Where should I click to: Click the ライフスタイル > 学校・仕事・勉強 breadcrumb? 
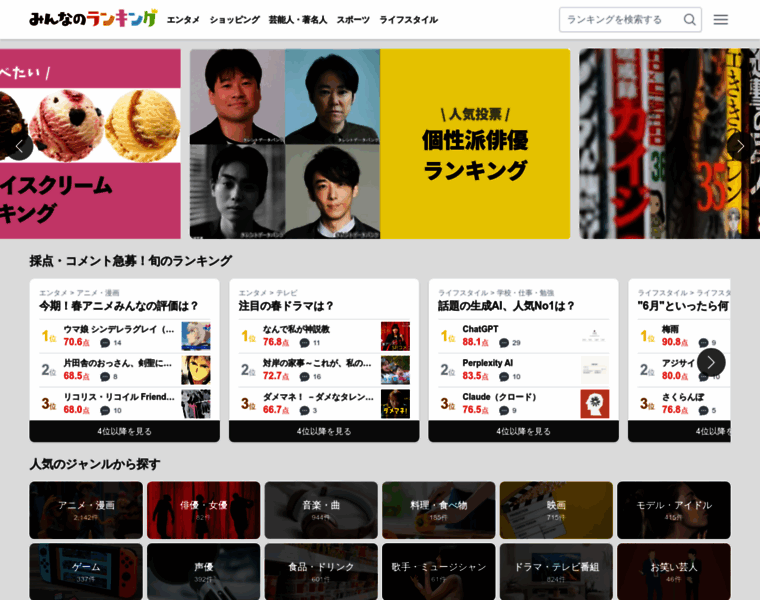point(496,293)
